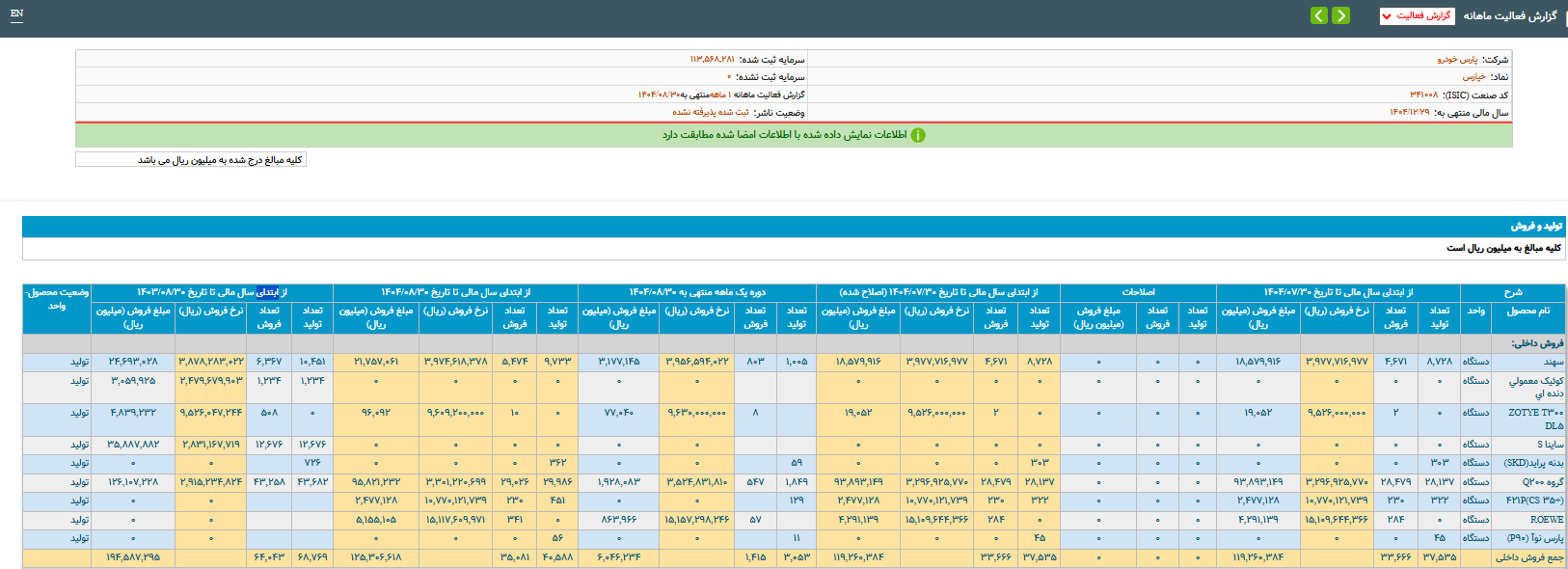Click the green right arrow navigation button
This screenshot has width=1568, height=569.
point(1341,15)
